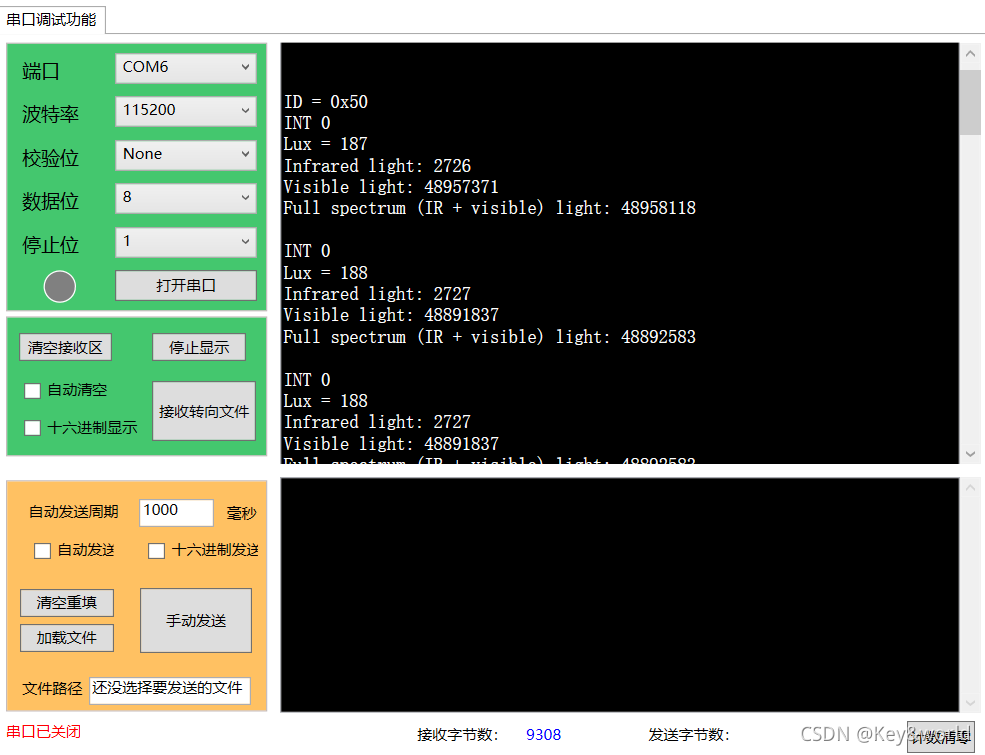Image resolution: width=985 pixels, height=755 pixels.
Task: Enable the 自动发送 auto-send checkbox
Action: click(42, 550)
